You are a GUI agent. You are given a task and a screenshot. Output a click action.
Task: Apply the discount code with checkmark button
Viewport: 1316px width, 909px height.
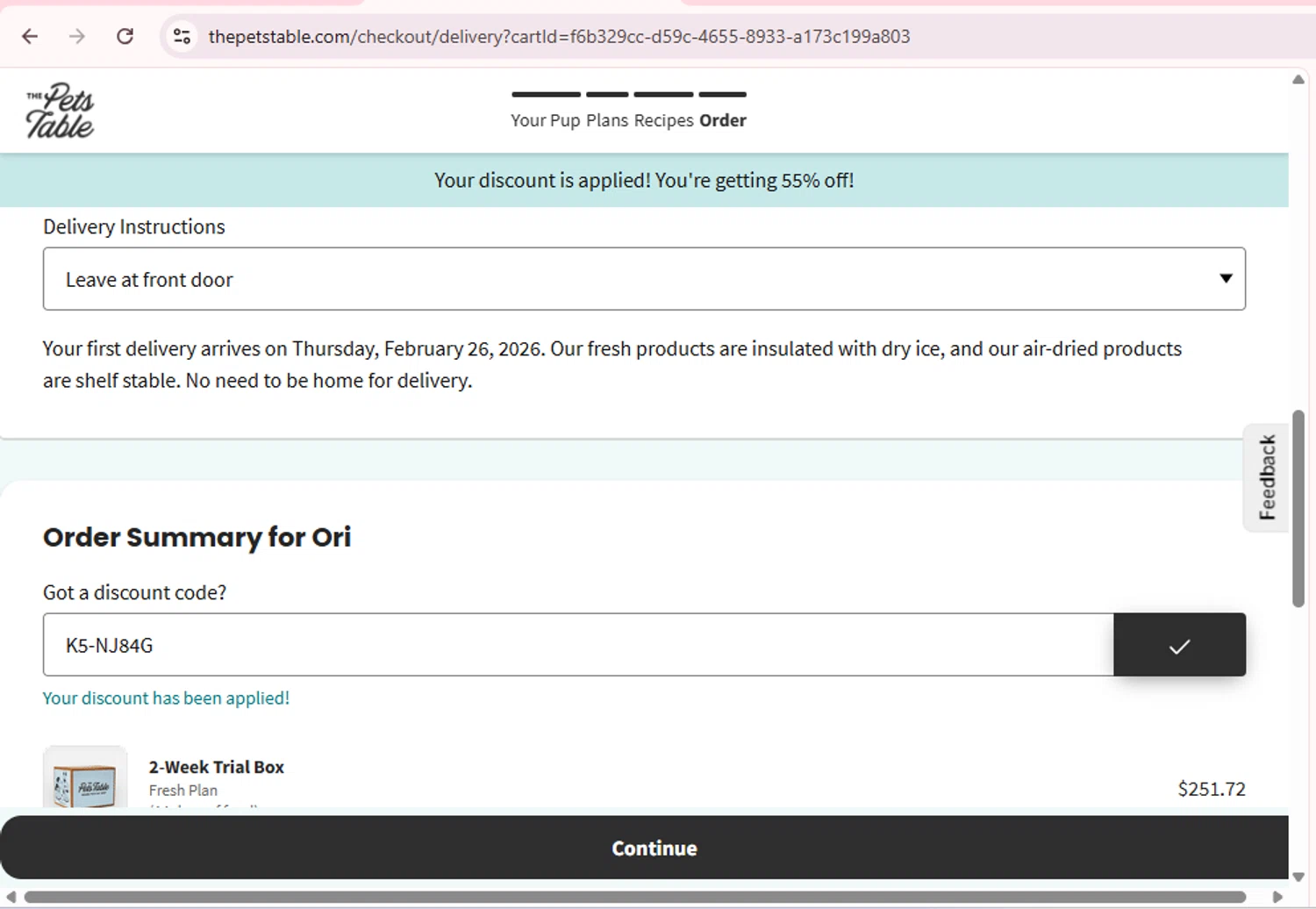click(x=1179, y=645)
